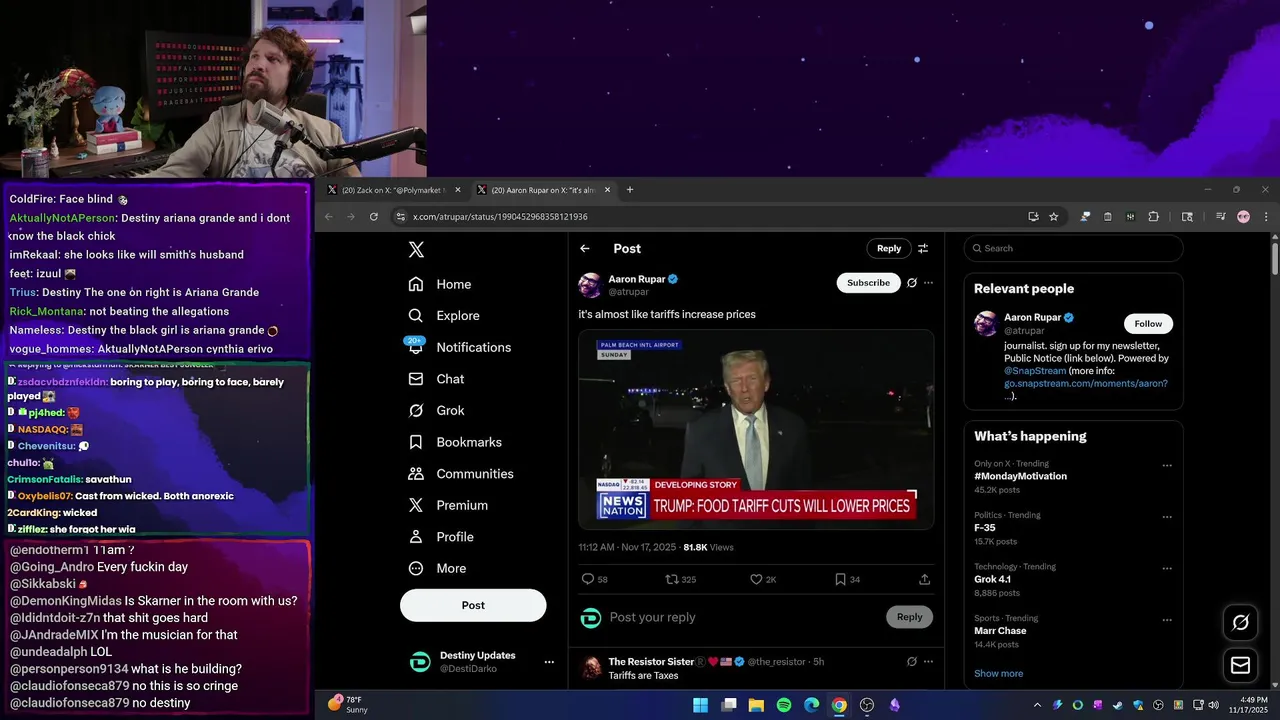
Task: Click Show more under What's happening
Action: [x=998, y=673]
